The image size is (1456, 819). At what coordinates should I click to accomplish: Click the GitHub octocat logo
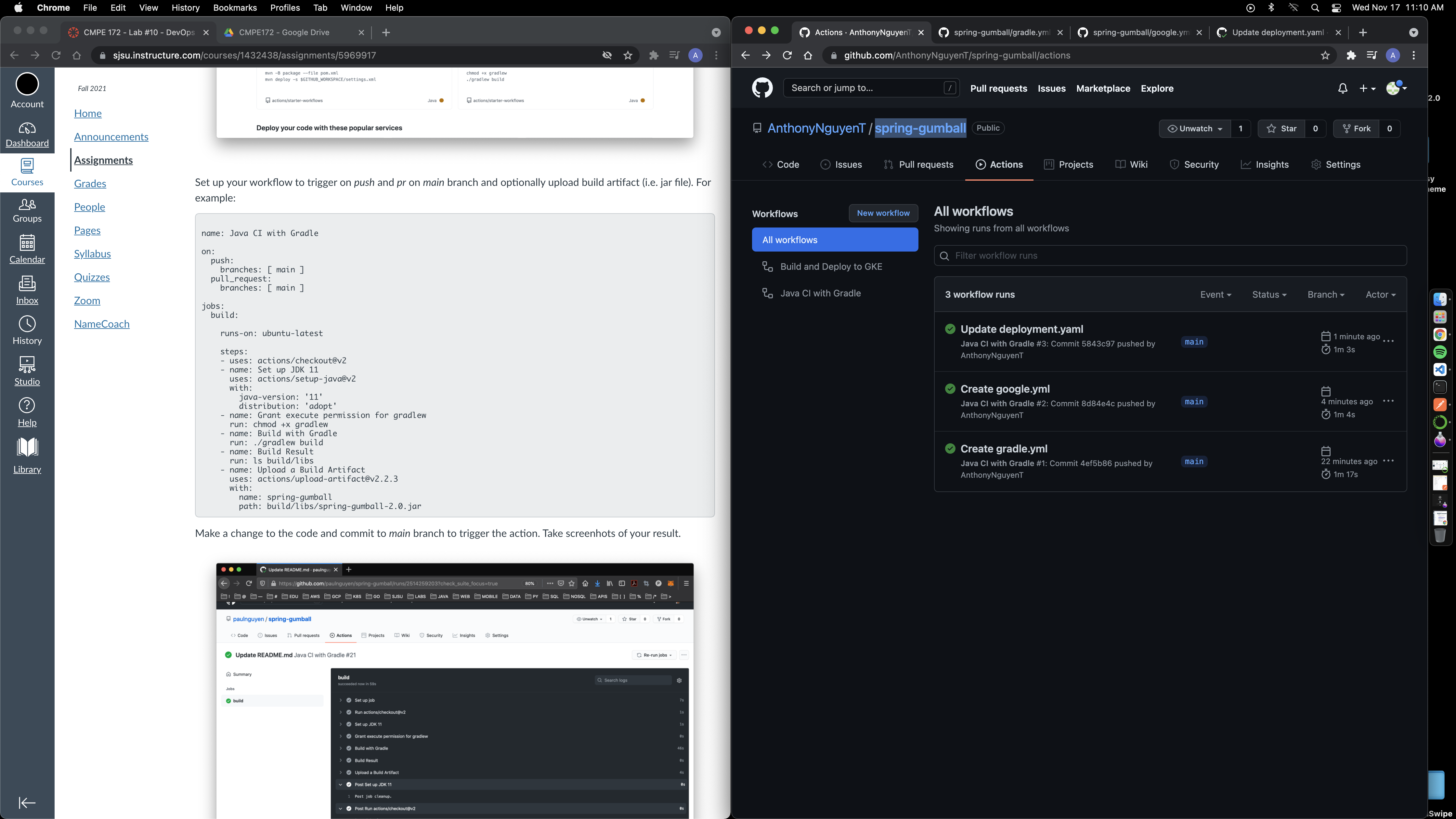click(x=762, y=88)
